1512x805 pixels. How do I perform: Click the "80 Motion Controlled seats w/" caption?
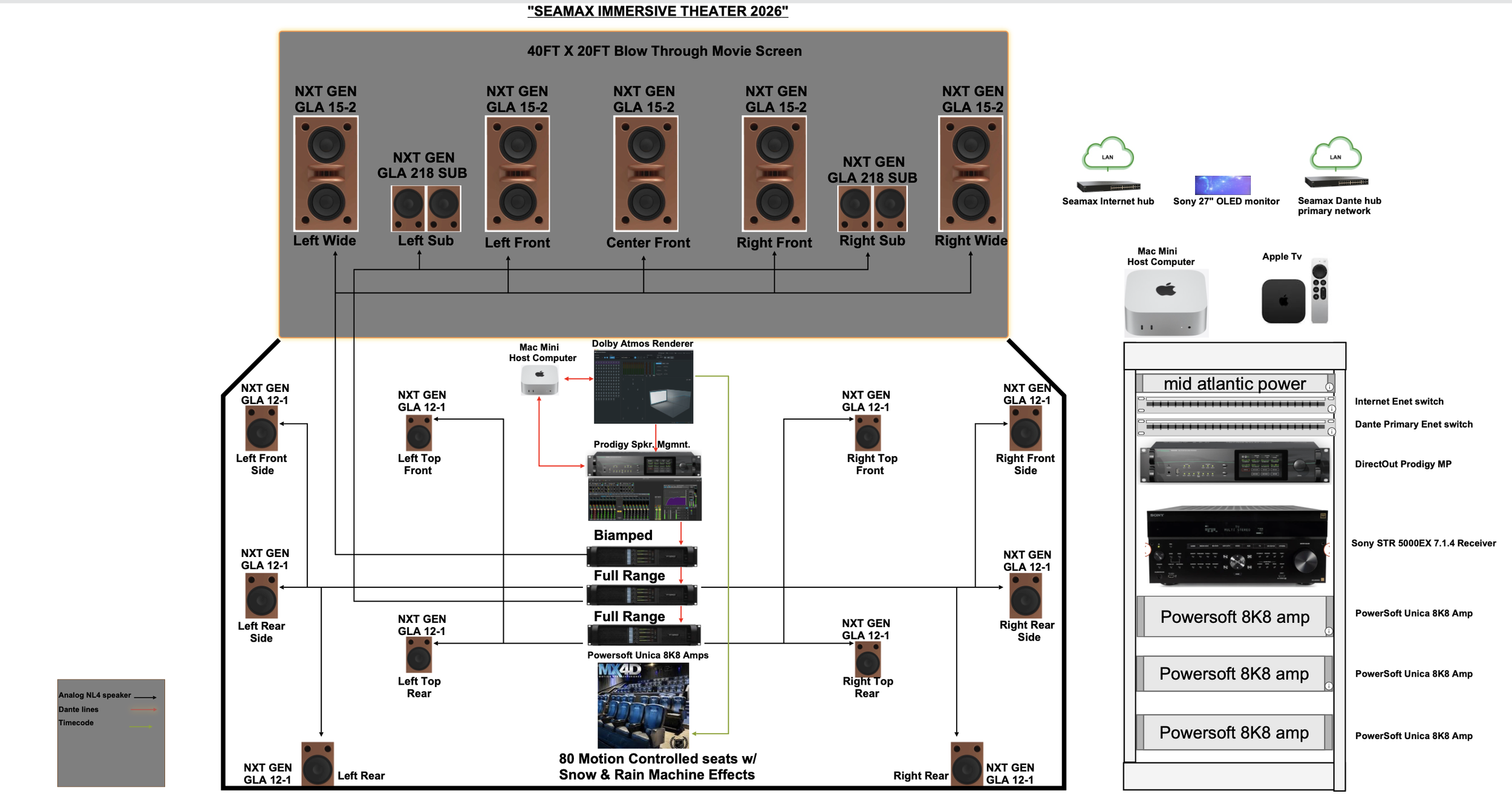coord(657,758)
